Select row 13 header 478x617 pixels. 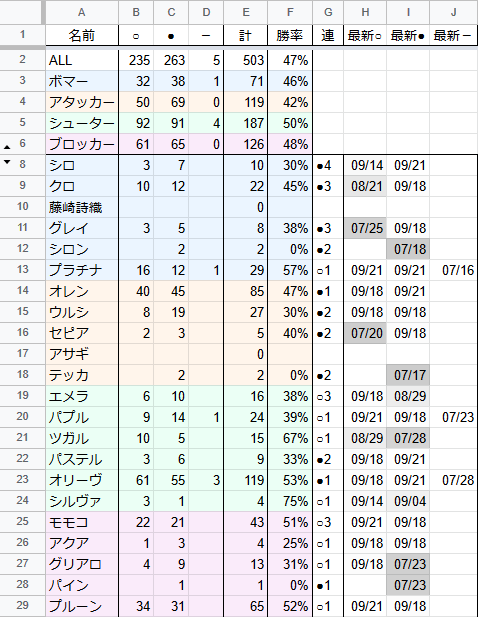22,270
